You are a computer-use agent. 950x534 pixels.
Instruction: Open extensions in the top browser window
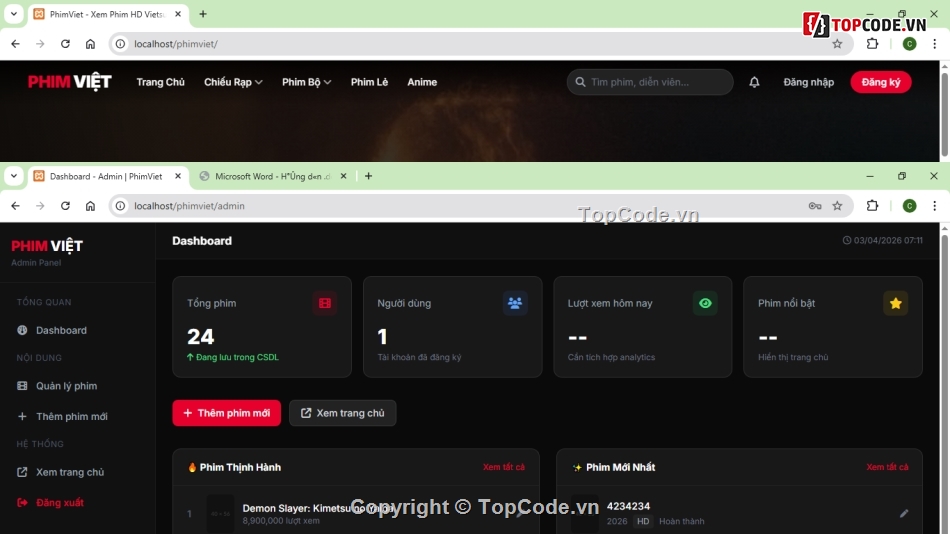tap(872, 44)
